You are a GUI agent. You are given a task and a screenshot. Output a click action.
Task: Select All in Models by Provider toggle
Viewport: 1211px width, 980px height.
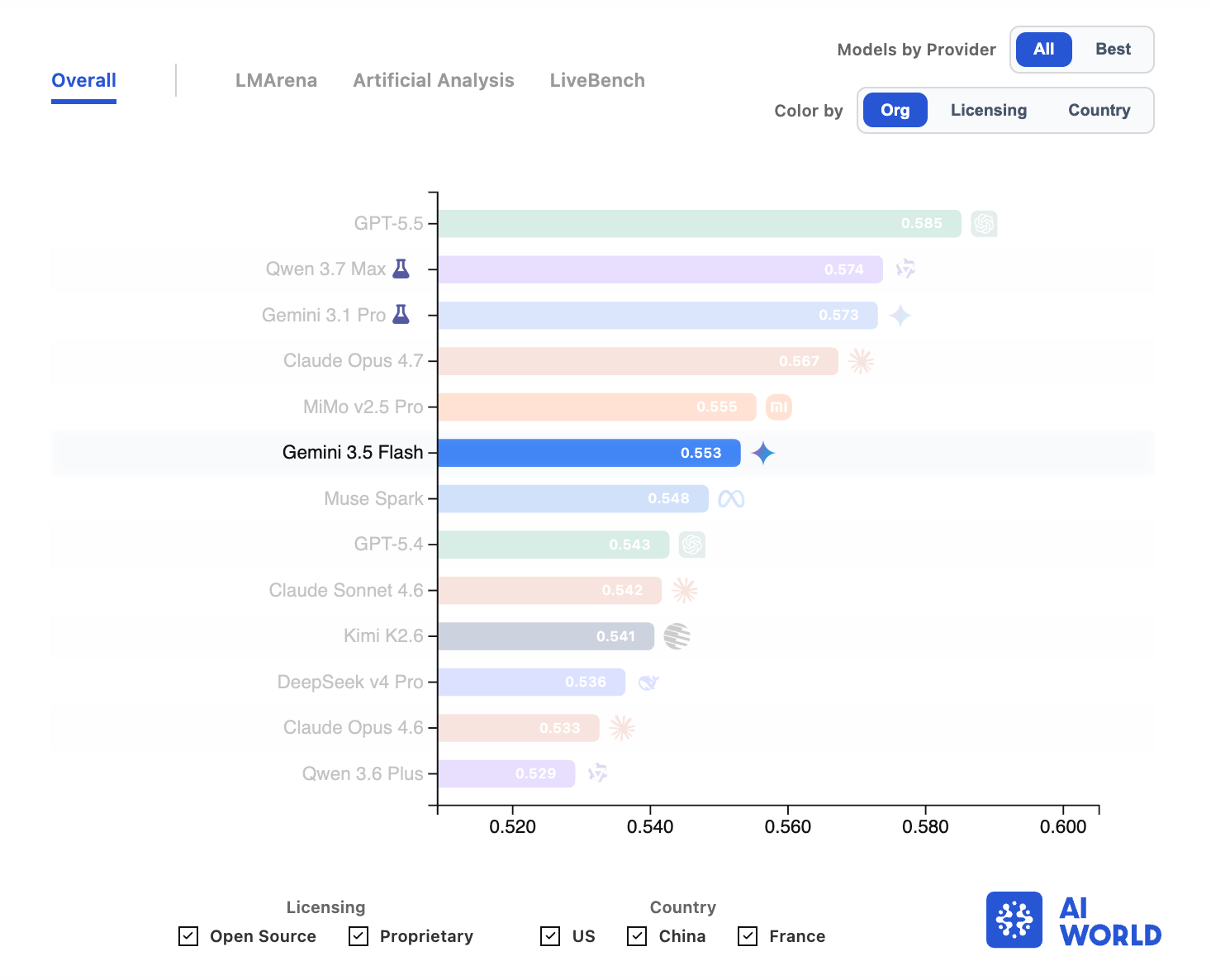[1044, 50]
